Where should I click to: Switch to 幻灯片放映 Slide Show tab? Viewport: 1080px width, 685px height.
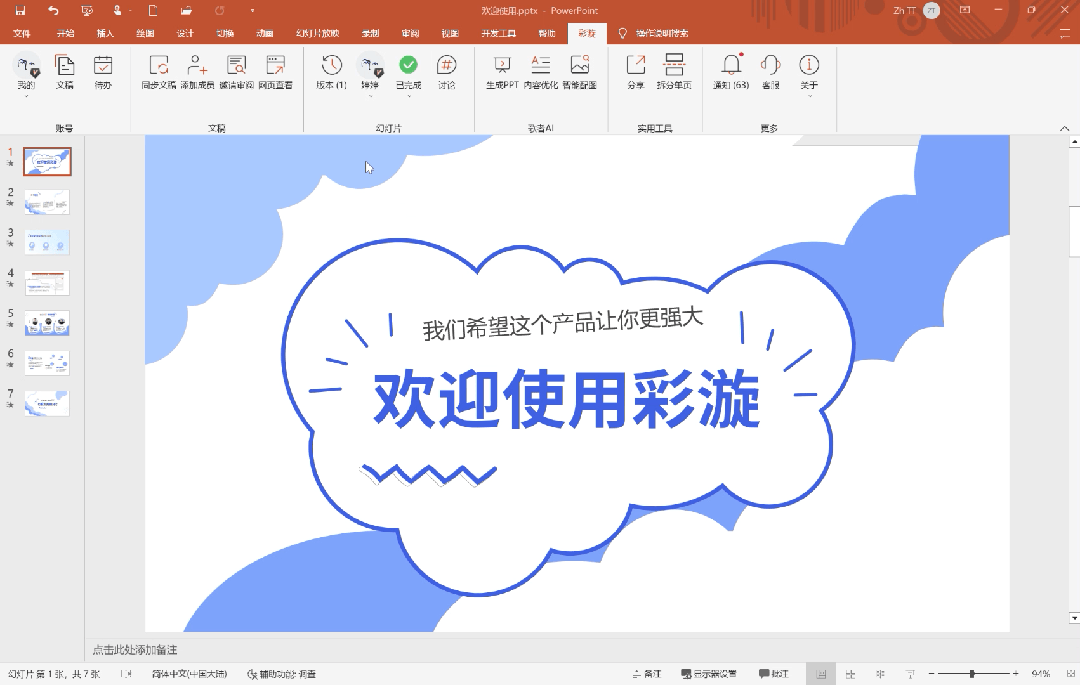click(x=318, y=33)
